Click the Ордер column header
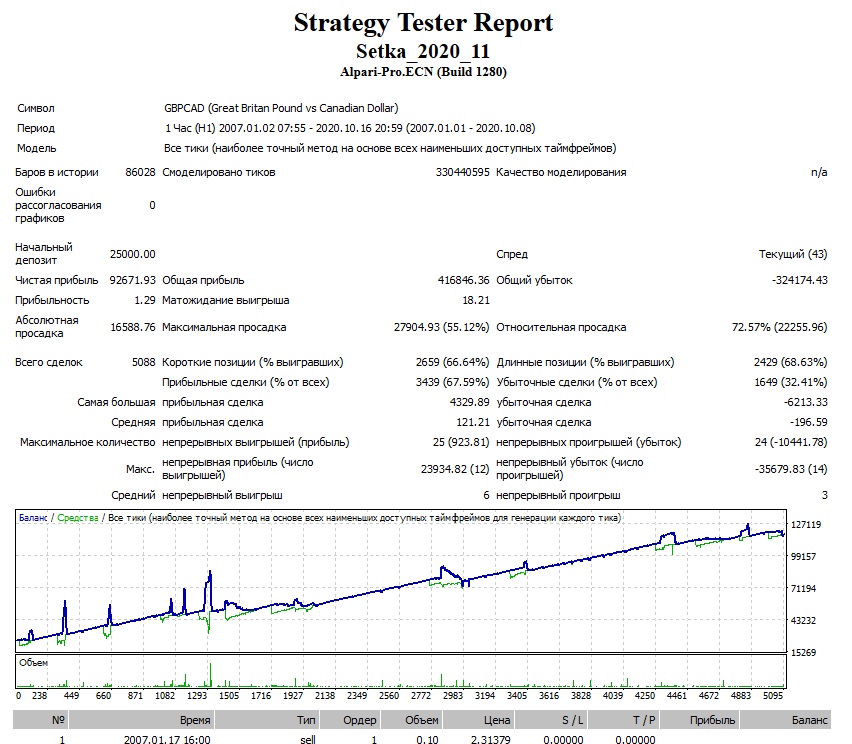Screen dimensions: 852x744 coord(350,720)
